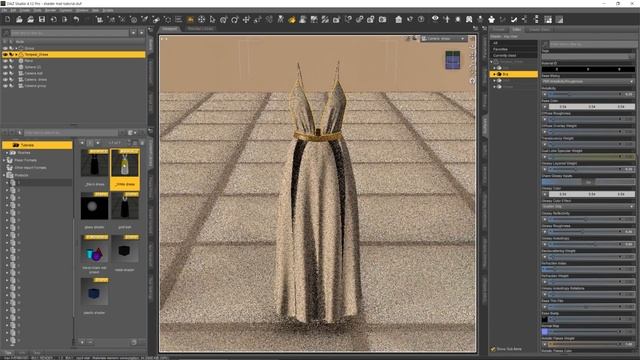Toggle selectable arrow for Tempest_Dress node
The image size is (640, 360).
(11, 54)
